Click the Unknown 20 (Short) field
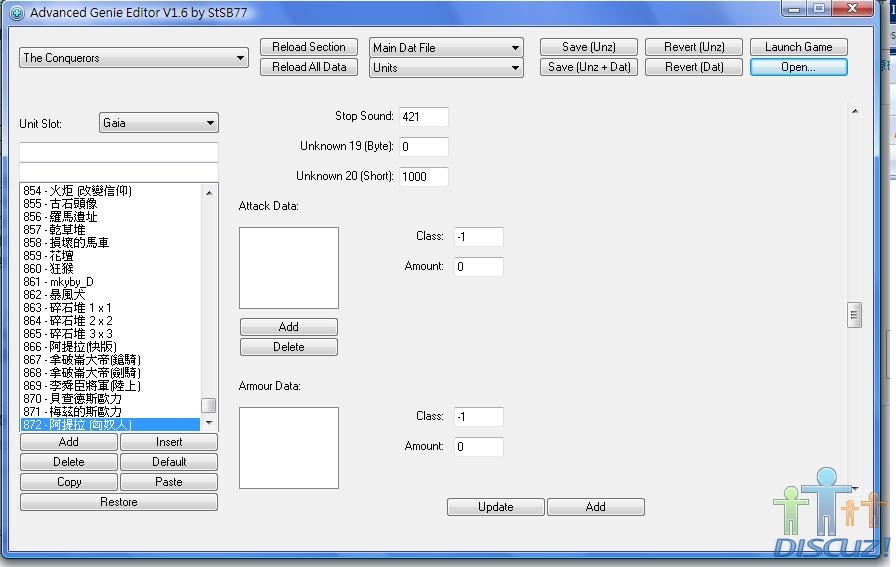 423,177
